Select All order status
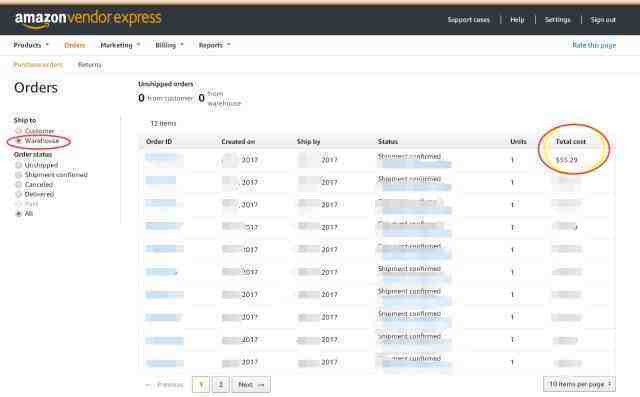This screenshot has height=397, width=640. (x=18, y=213)
